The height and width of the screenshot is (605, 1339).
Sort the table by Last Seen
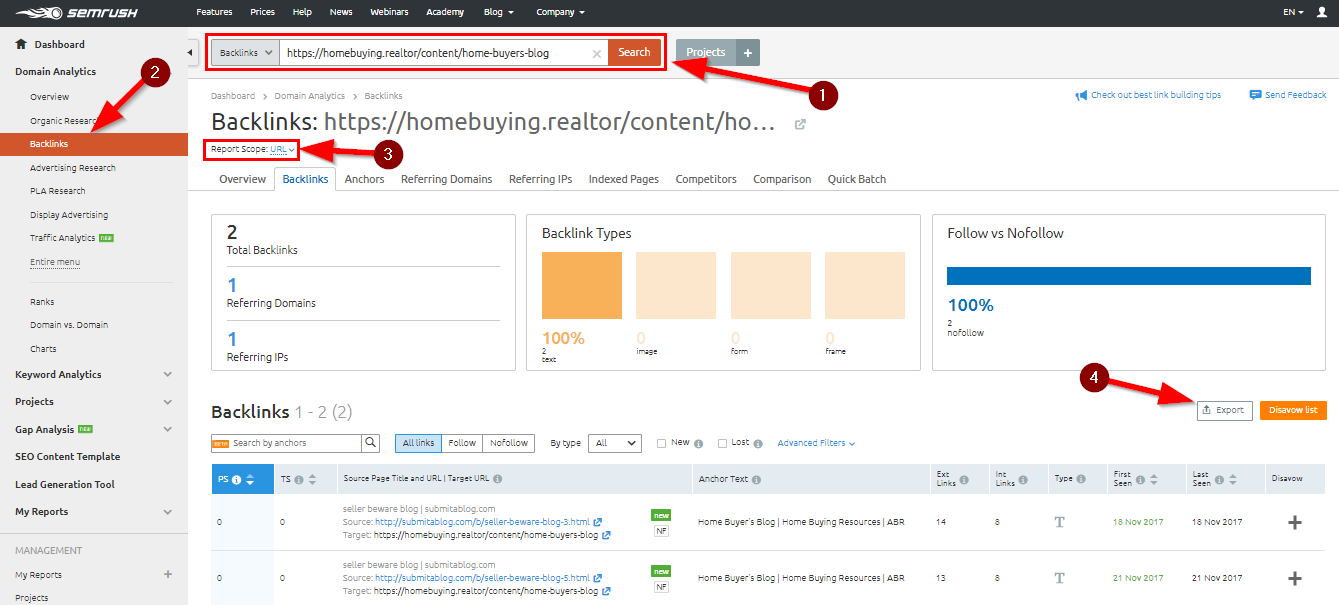tap(1231, 480)
